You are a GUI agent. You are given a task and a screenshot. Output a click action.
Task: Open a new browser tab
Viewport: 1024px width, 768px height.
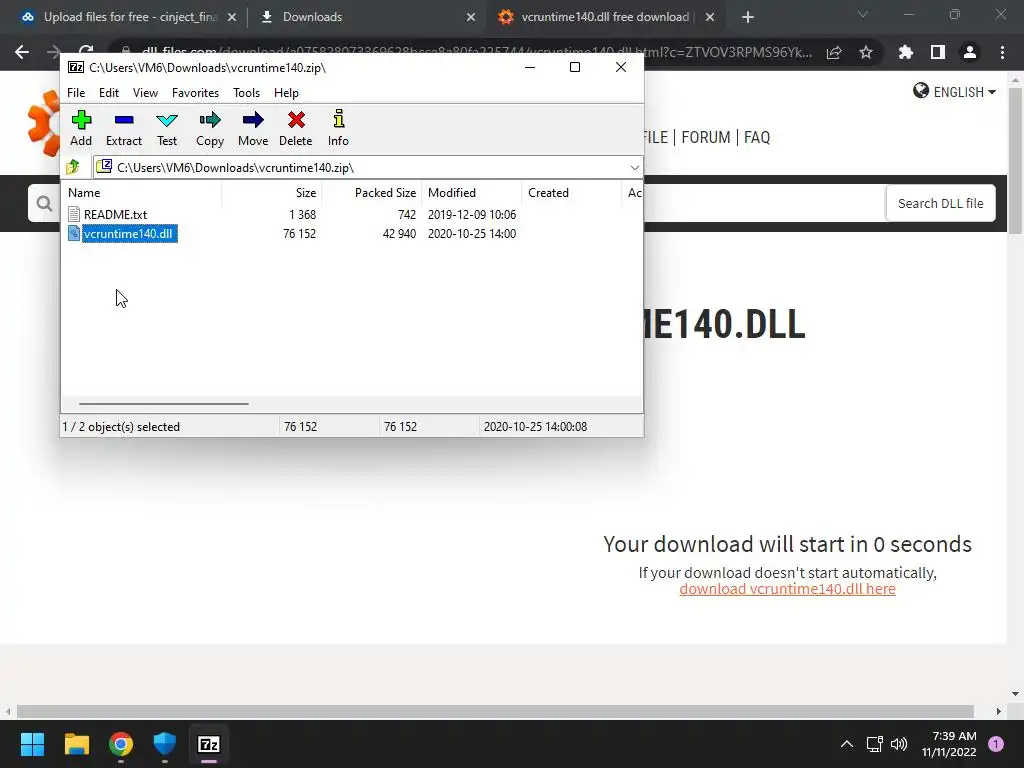coord(748,17)
